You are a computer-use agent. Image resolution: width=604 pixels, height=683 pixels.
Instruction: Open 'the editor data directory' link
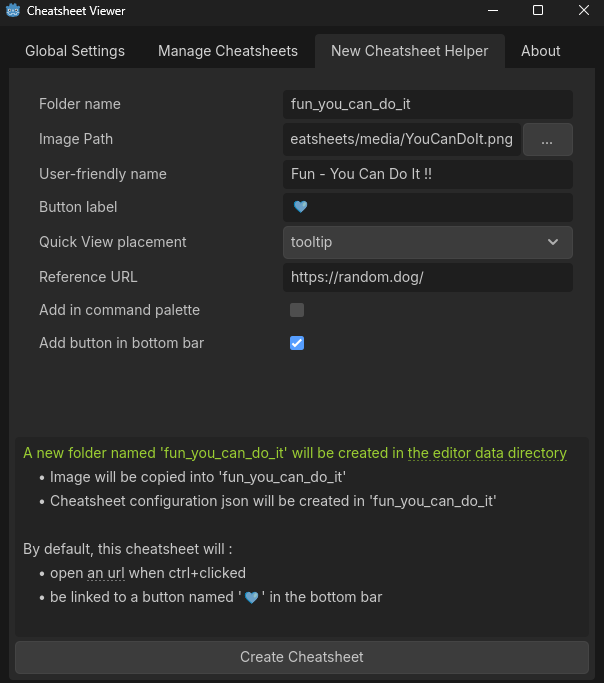point(487,453)
